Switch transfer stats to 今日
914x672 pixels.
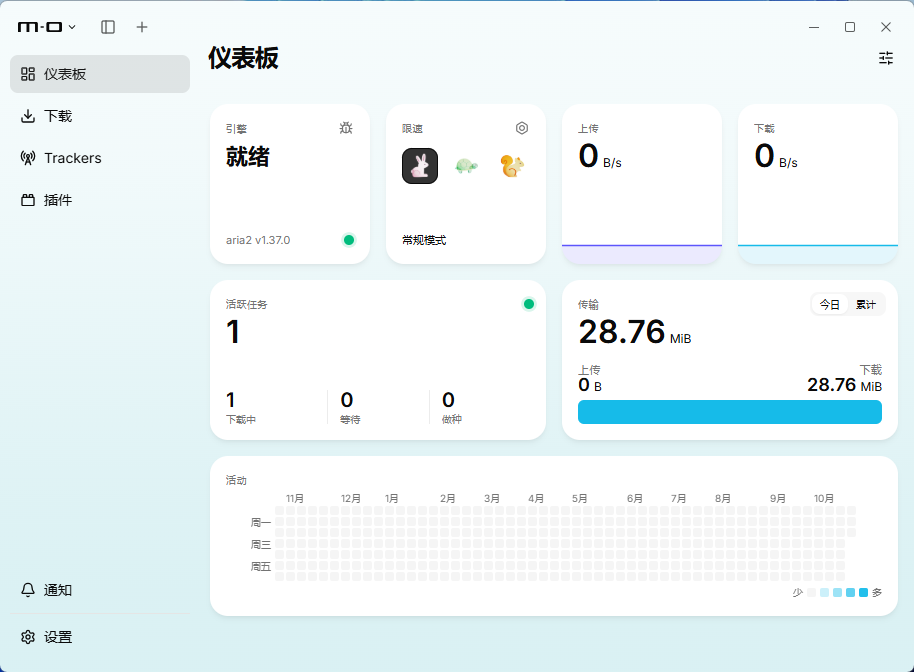coord(829,304)
